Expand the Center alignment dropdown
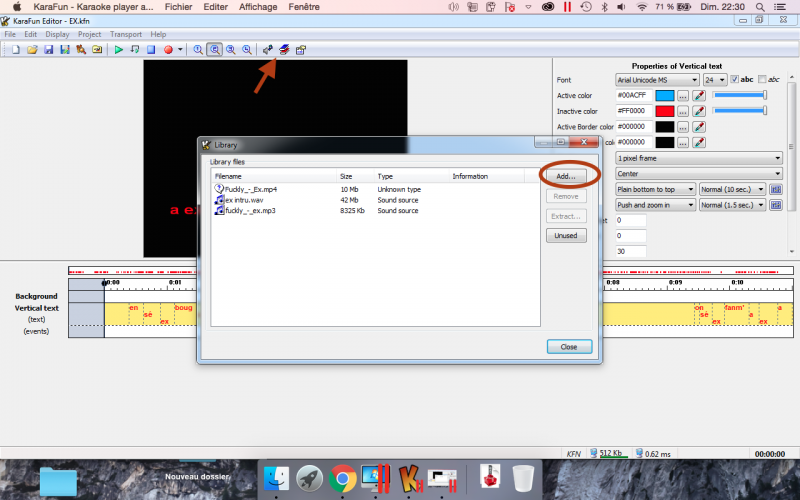Viewport: 800px width, 500px height. pos(698,173)
